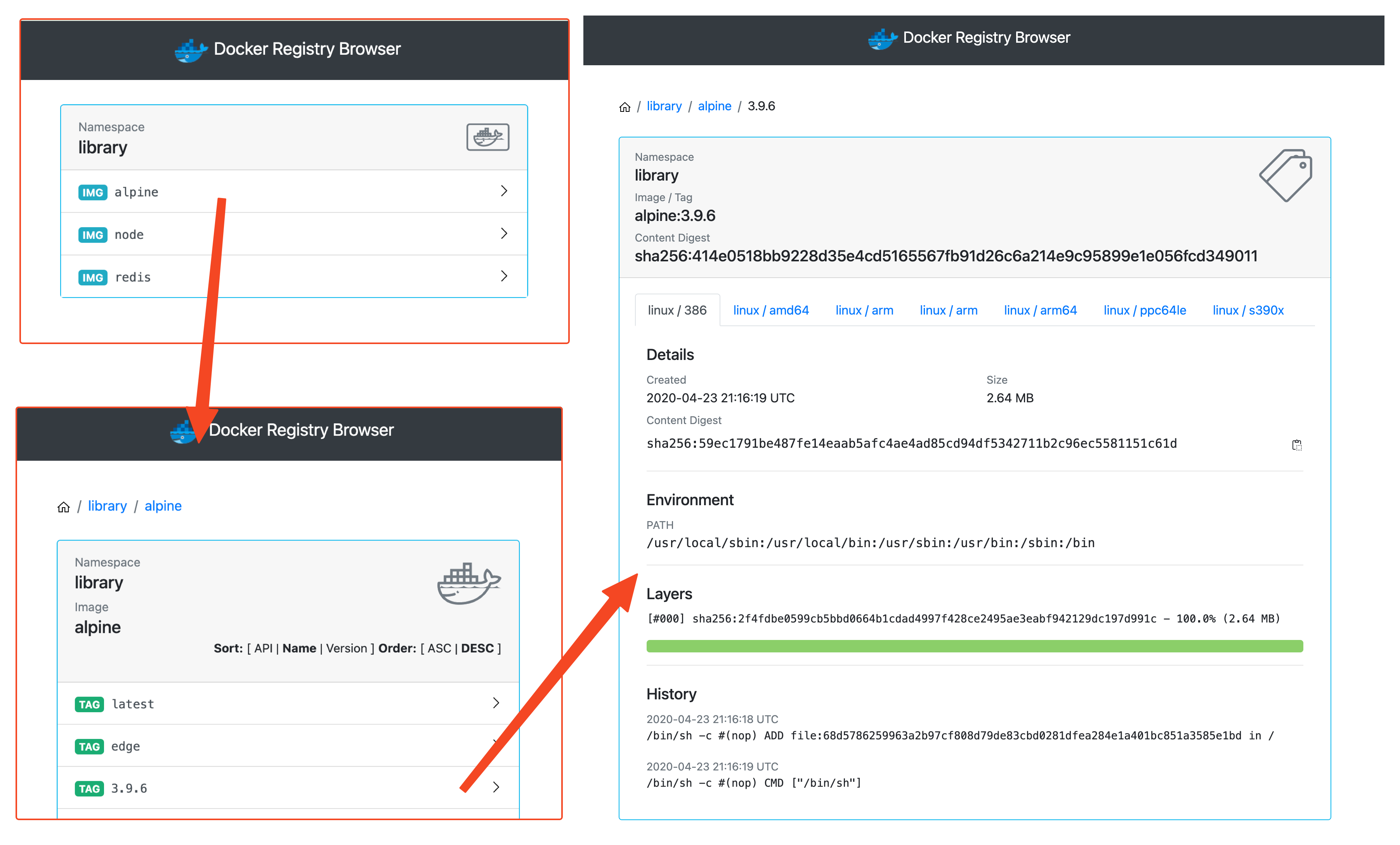Set order to DESC
The height and width of the screenshot is (845, 1400).
pyautogui.click(x=477, y=648)
